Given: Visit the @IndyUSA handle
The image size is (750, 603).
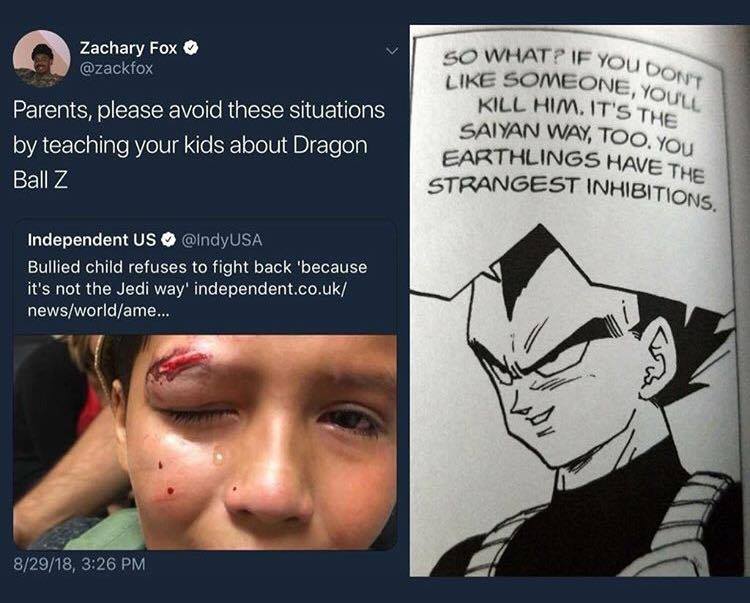Looking at the screenshot, I should pyautogui.click(x=221, y=240).
